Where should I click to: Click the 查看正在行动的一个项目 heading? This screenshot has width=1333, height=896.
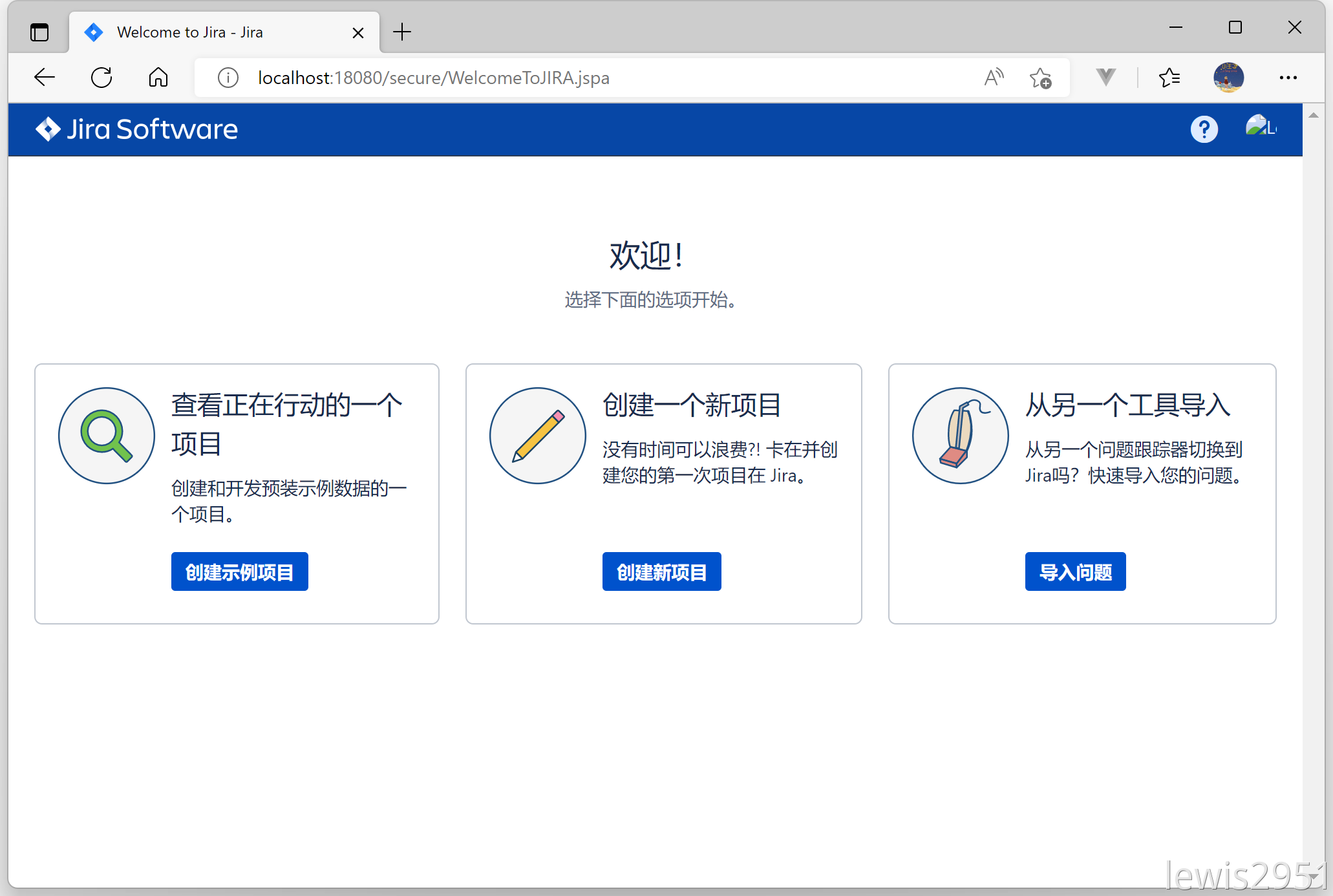tap(287, 424)
